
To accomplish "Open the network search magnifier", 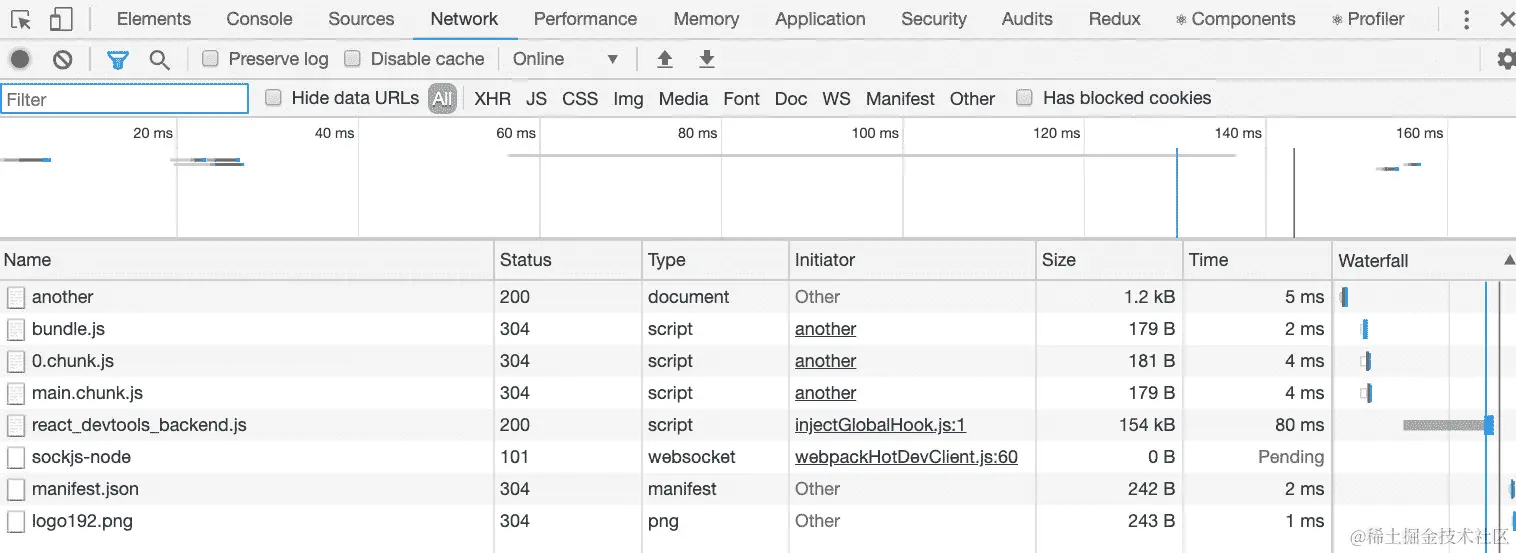I will [x=159, y=59].
